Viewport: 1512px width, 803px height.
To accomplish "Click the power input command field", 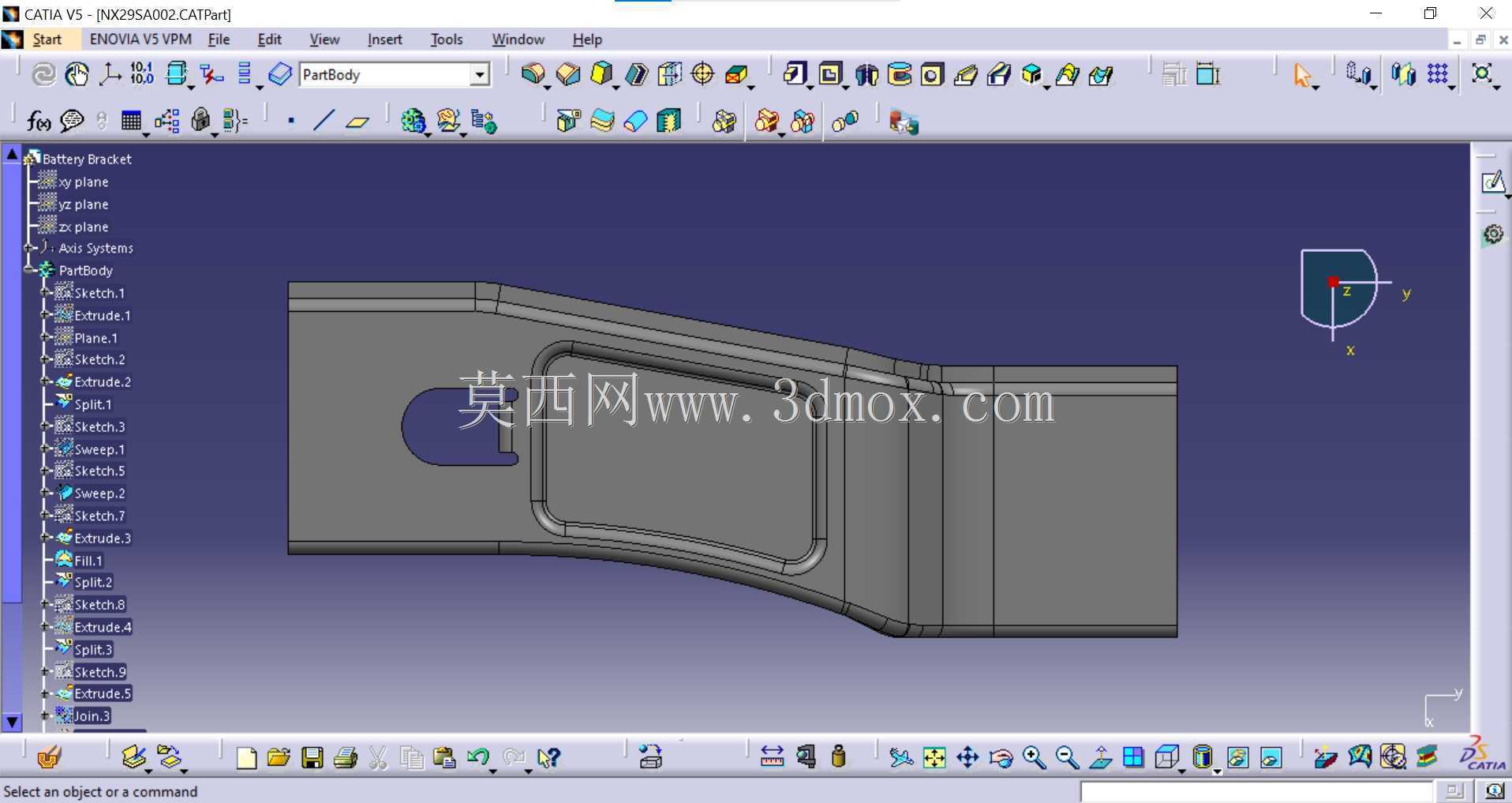I will point(1256,791).
